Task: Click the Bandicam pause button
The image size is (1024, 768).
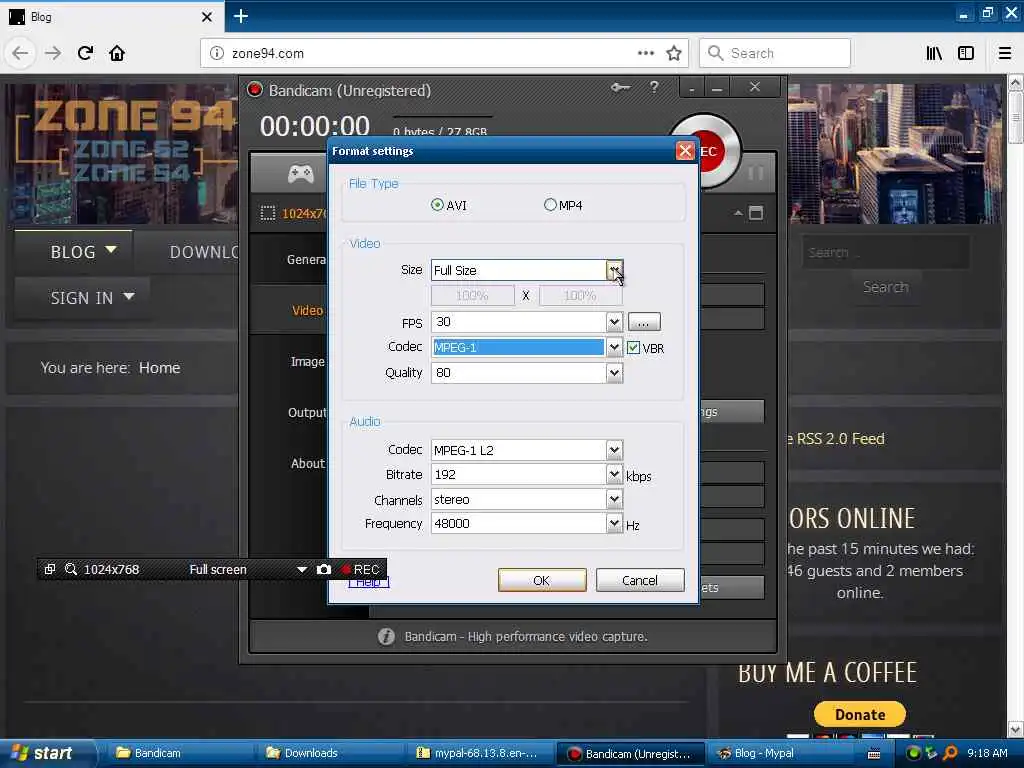Action: [756, 173]
